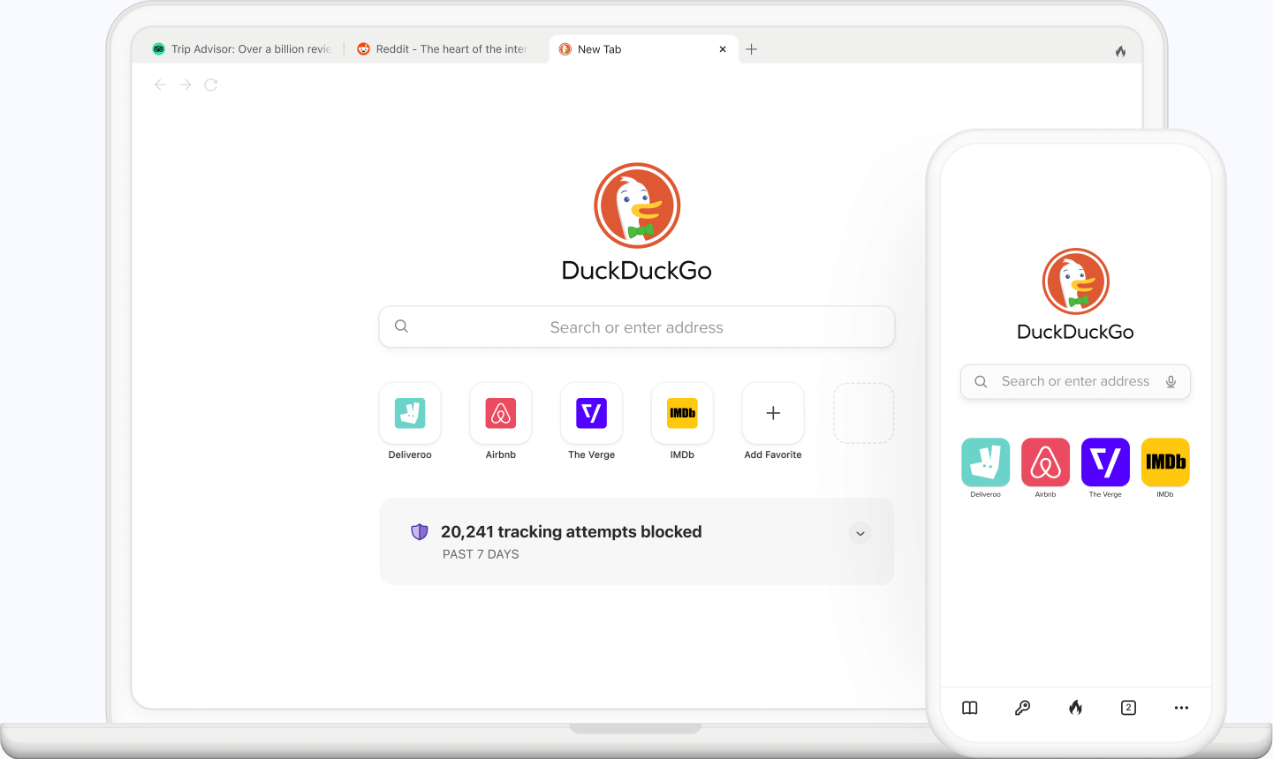Switch to the Trip Advisor tab
Viewport: 1273px width, 759px height.
(240, 49)
